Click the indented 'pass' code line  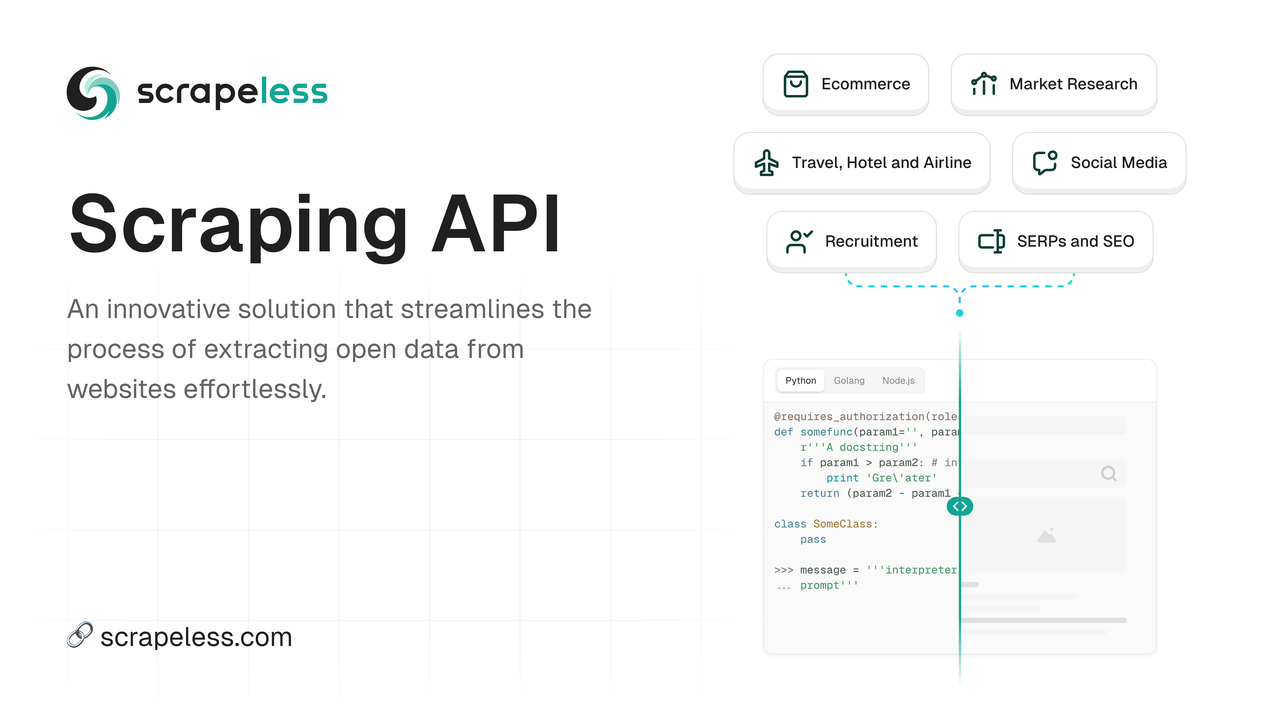[x=813, y=539]
